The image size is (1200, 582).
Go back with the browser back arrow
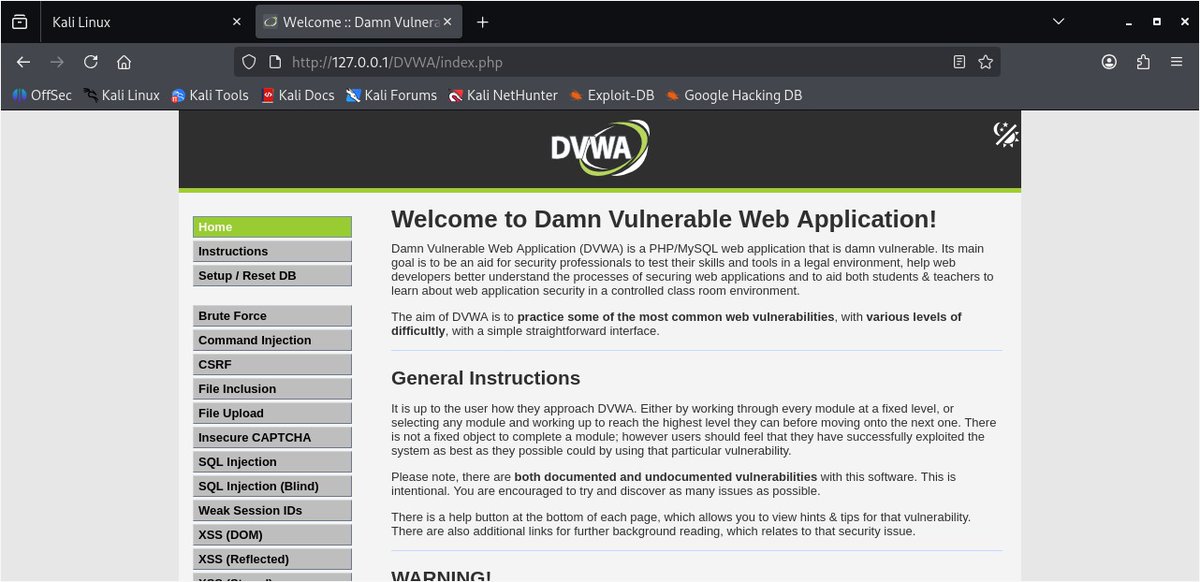coord(23,62)
